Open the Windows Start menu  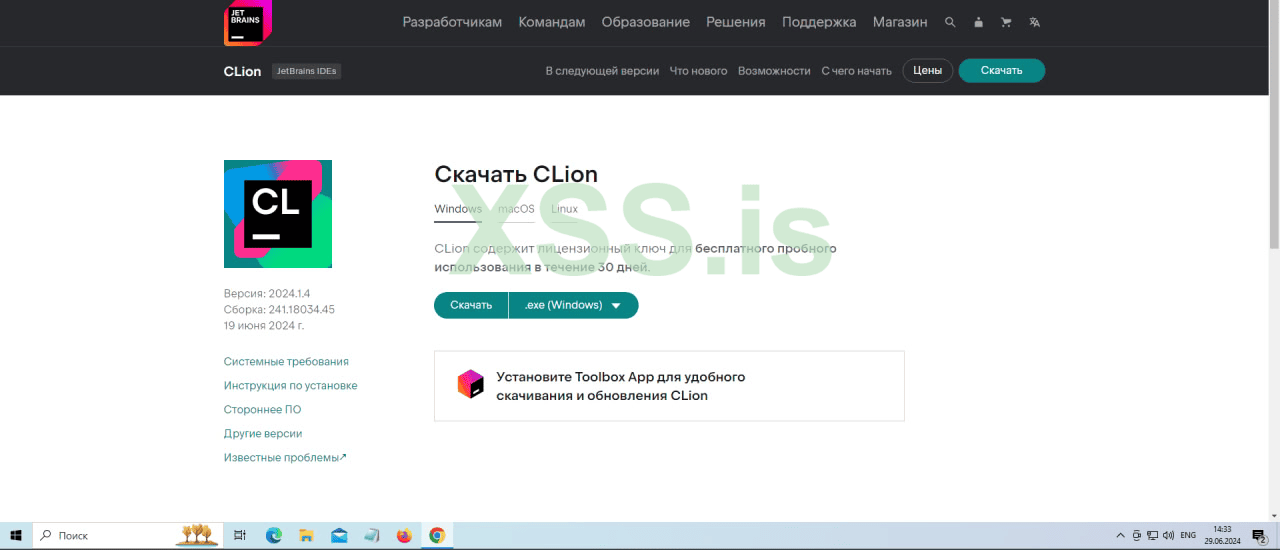pyautogui.click(x=16, y=536)
